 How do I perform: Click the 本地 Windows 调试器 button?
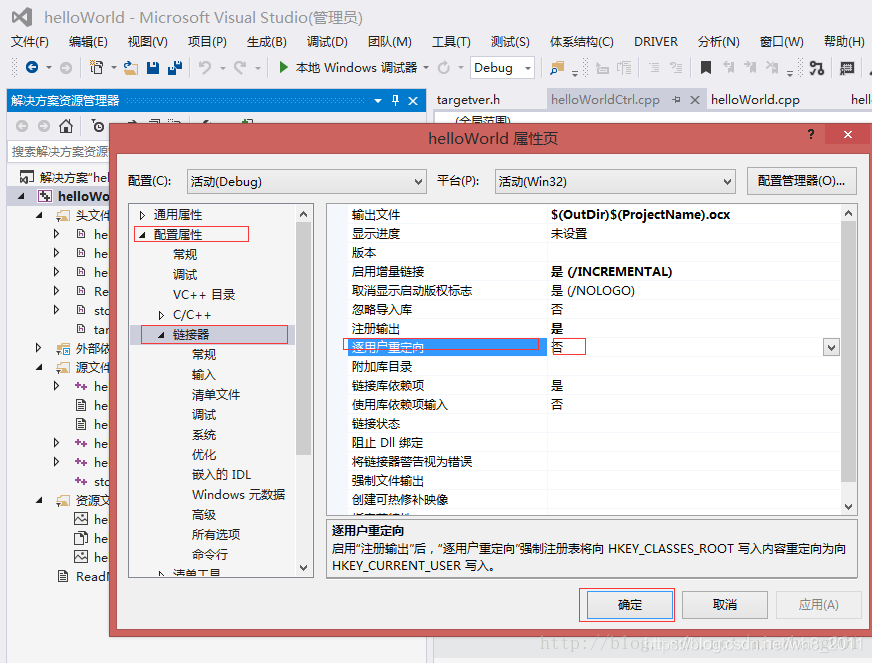tap(356, 68)
